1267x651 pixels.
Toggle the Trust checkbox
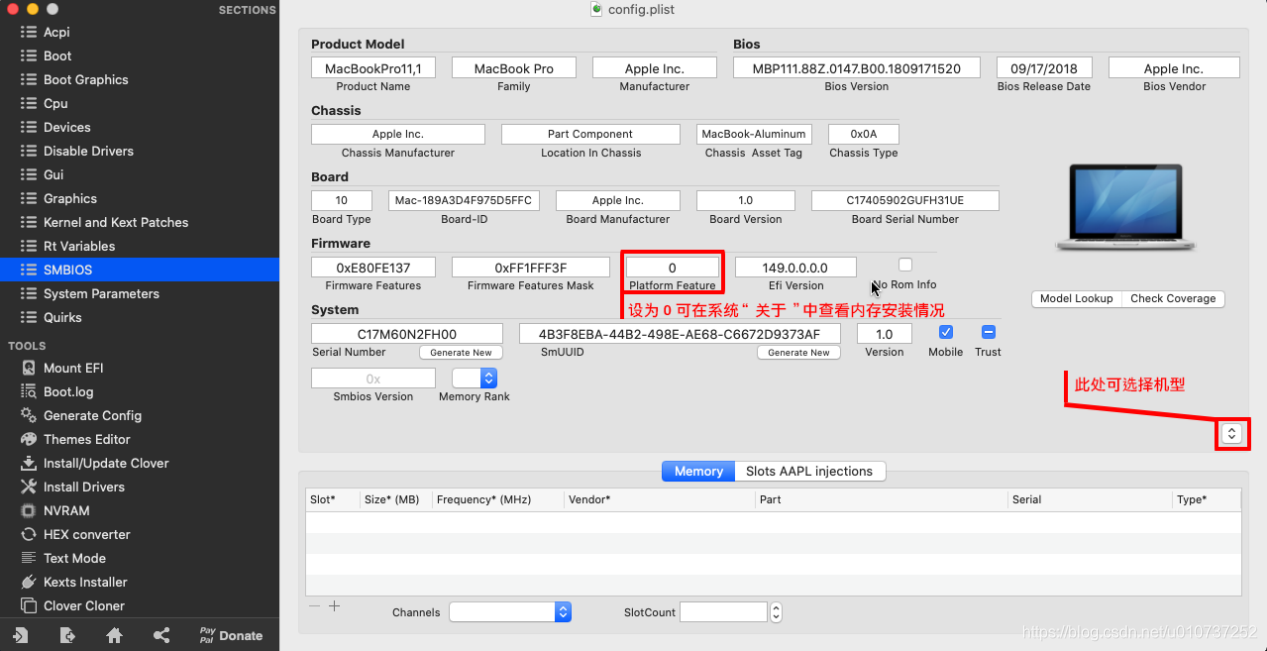tap(988, 332)
